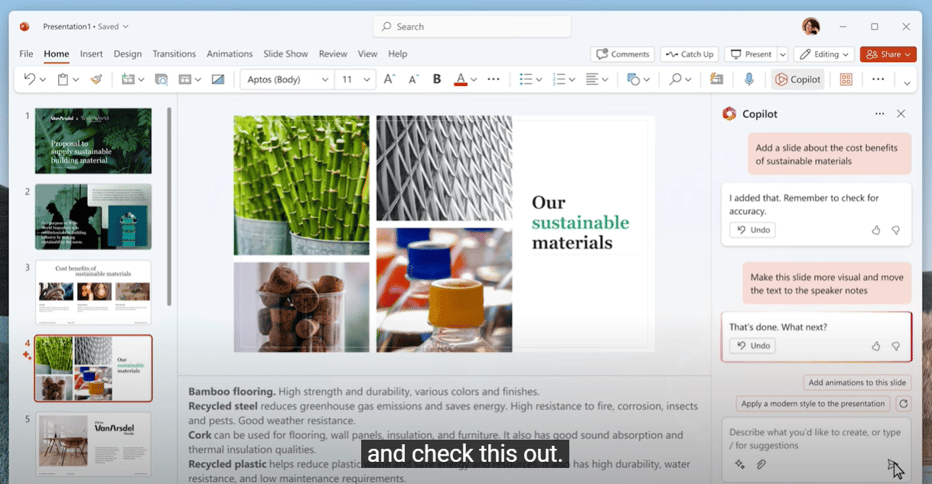Click the orange add-ins grid icon
This screenshot has width=932, height=484.
(x=846, y=79)
